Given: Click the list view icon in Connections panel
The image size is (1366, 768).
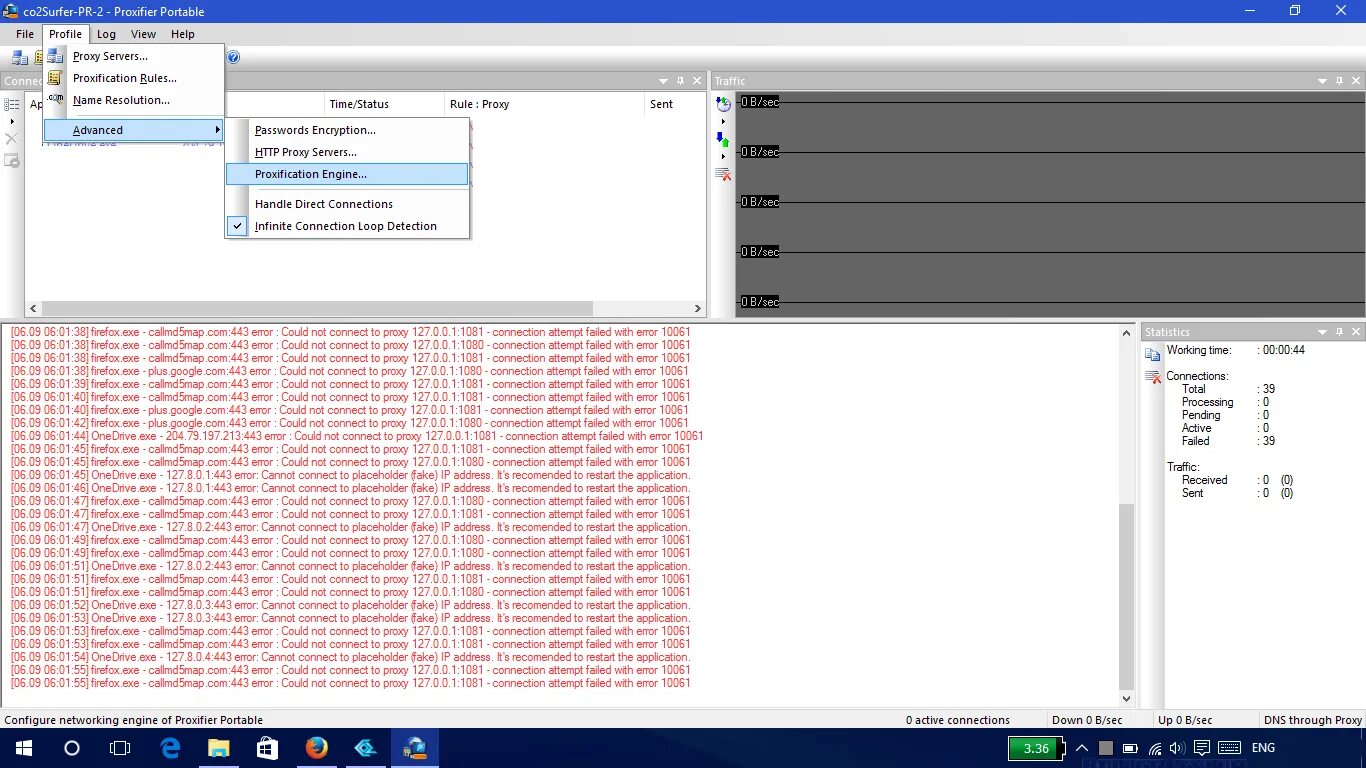Looking at the screenshot, I should tap(12, 104).
